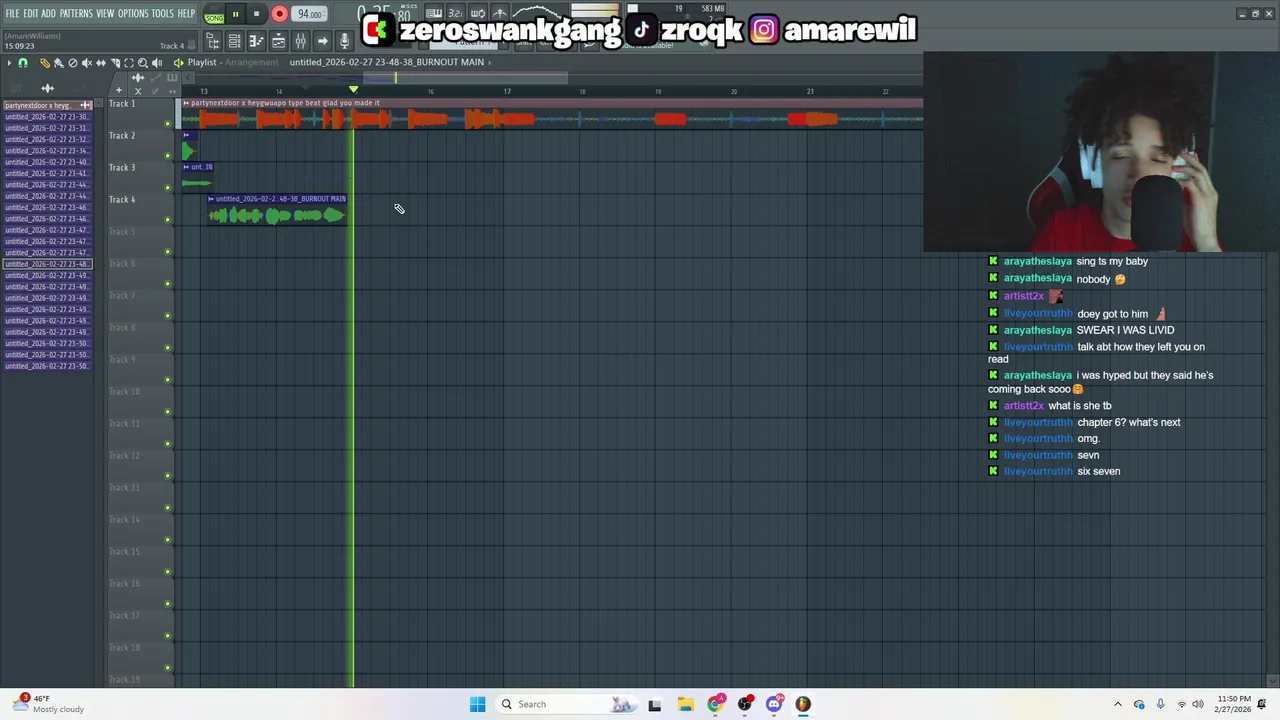Toggle the Track 5 mute LED
This screenshot has height=720, width=1280.
(x=168, y=252)
